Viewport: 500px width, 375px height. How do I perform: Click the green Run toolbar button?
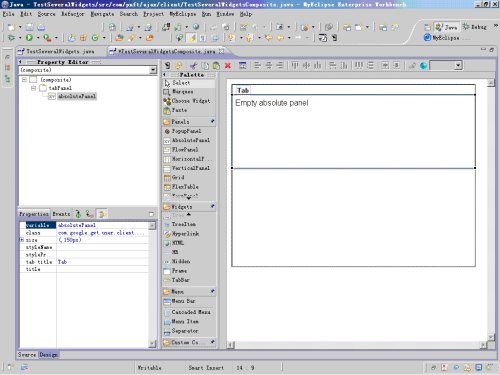[29, 38]
